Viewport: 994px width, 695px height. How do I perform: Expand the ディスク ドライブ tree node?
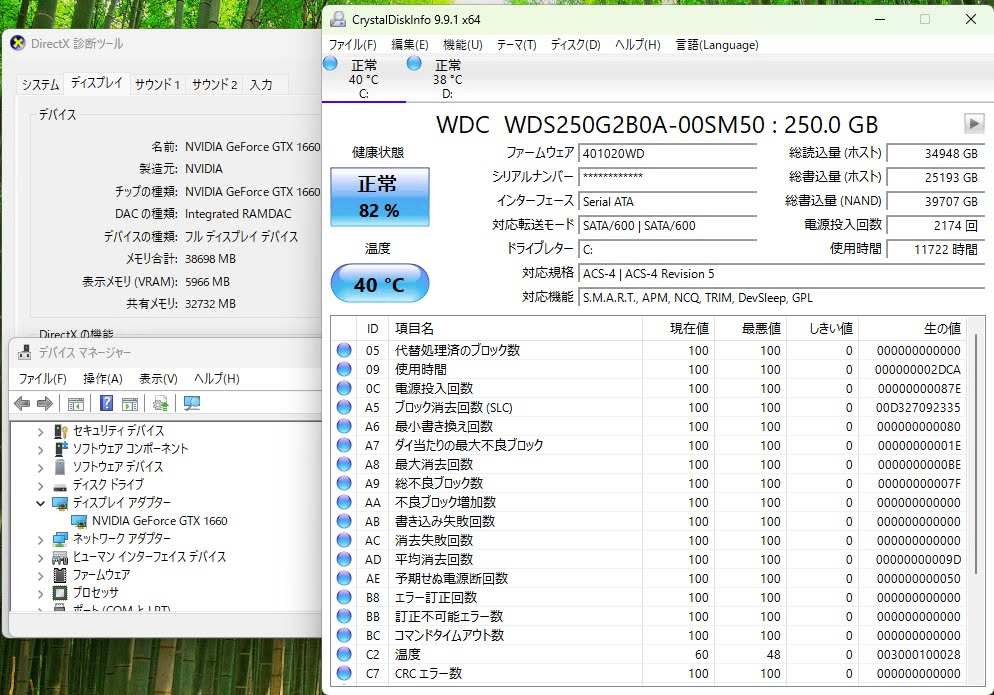(41, 486)
